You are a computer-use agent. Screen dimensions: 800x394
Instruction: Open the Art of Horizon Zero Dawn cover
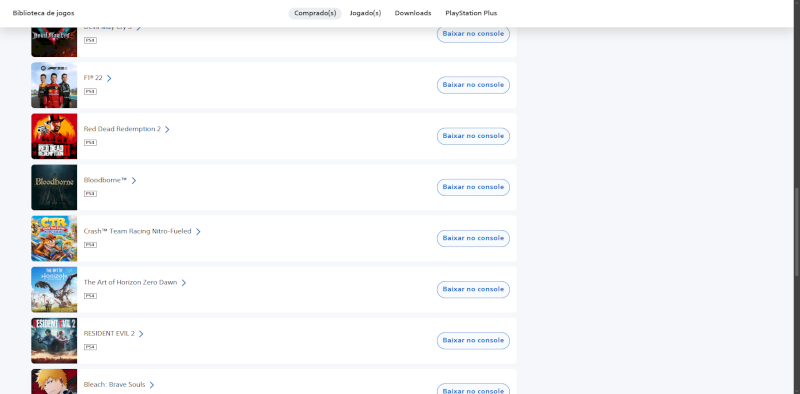pos(54,289)
